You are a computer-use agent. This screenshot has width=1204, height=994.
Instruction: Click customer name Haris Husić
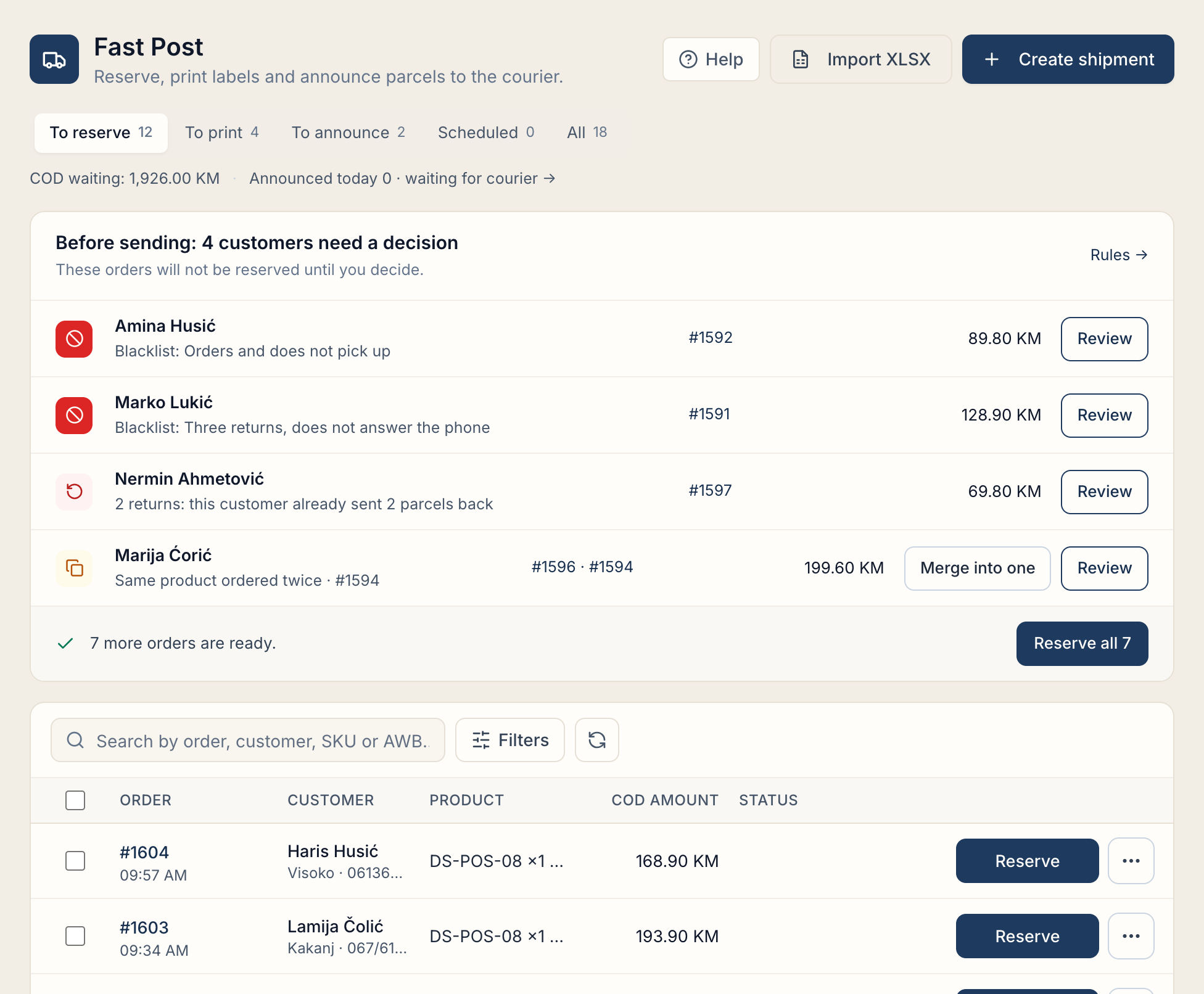point(333,851)
